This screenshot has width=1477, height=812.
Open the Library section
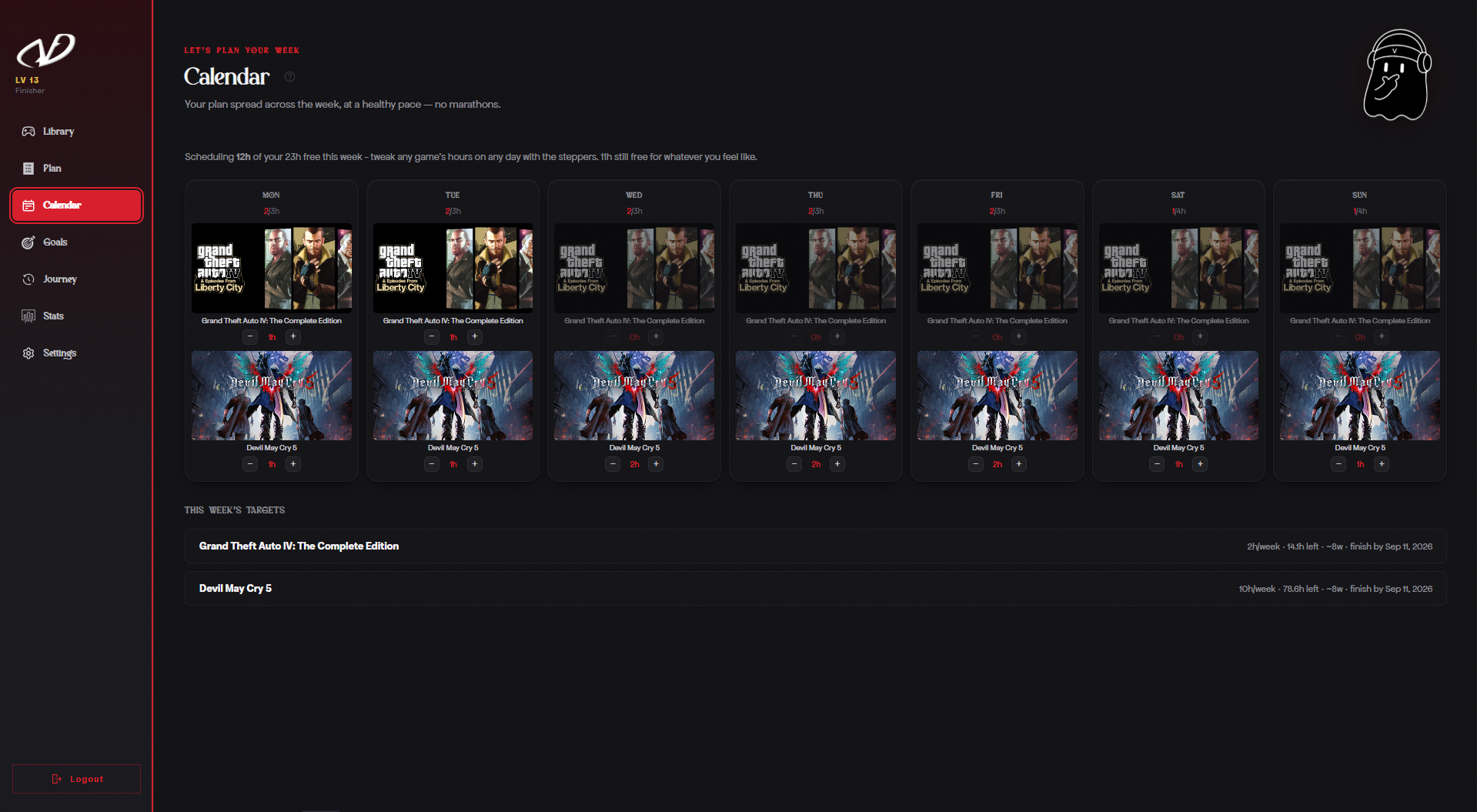point(76,132)
